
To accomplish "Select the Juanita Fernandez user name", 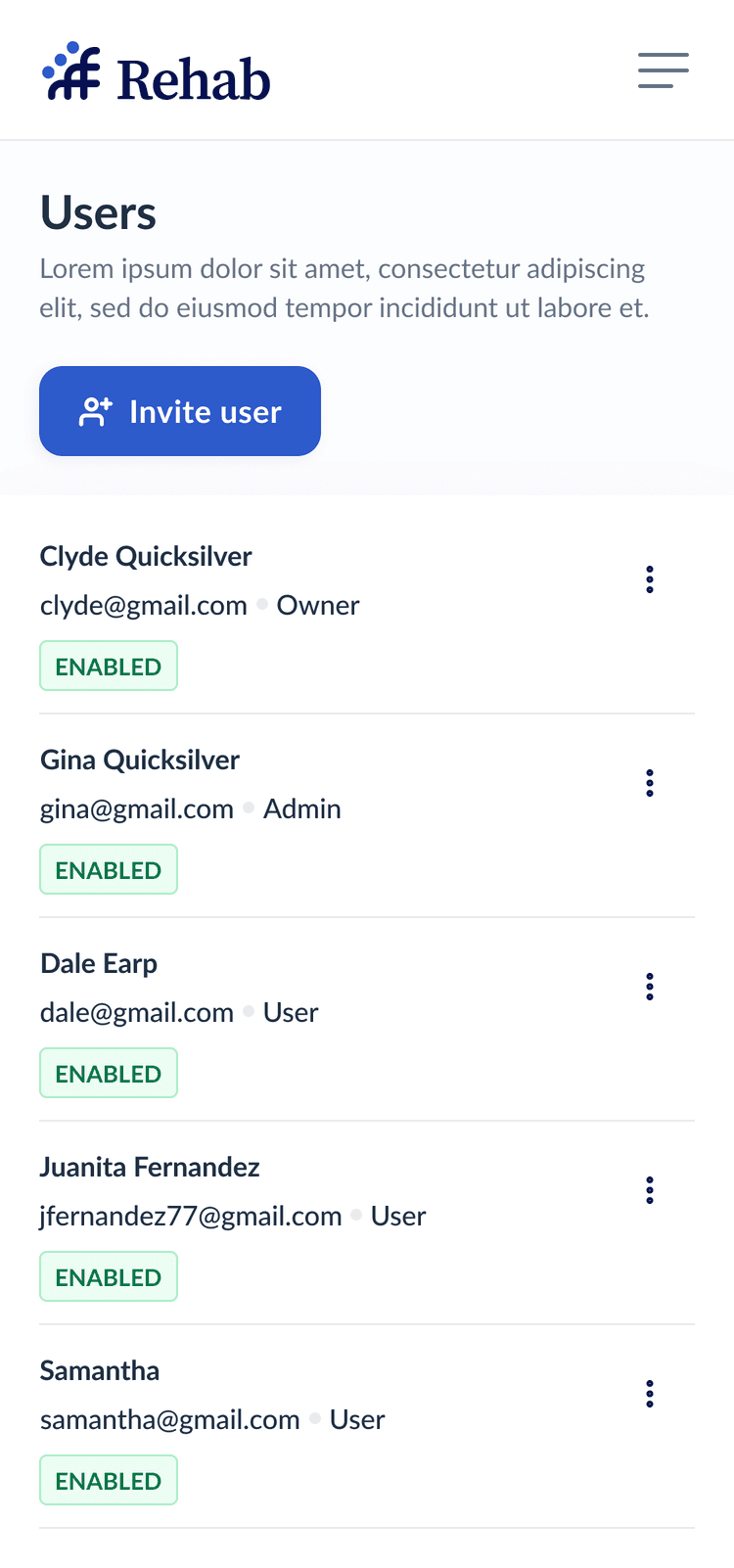I will pyautogui.click(x=150, y=1168).
